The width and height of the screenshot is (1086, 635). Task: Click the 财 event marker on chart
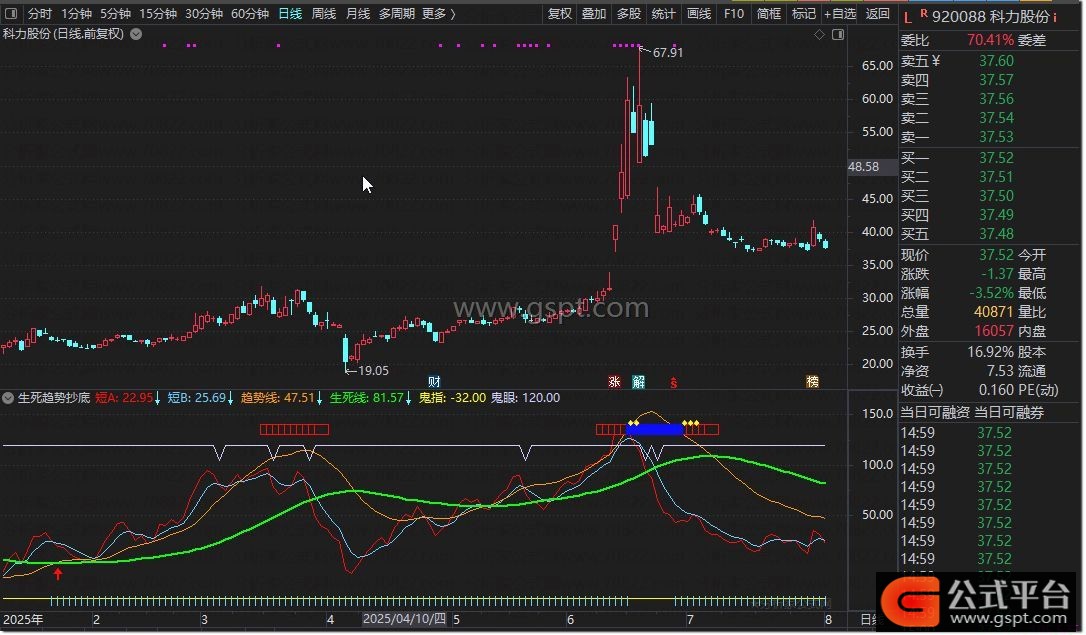(434, 381)
